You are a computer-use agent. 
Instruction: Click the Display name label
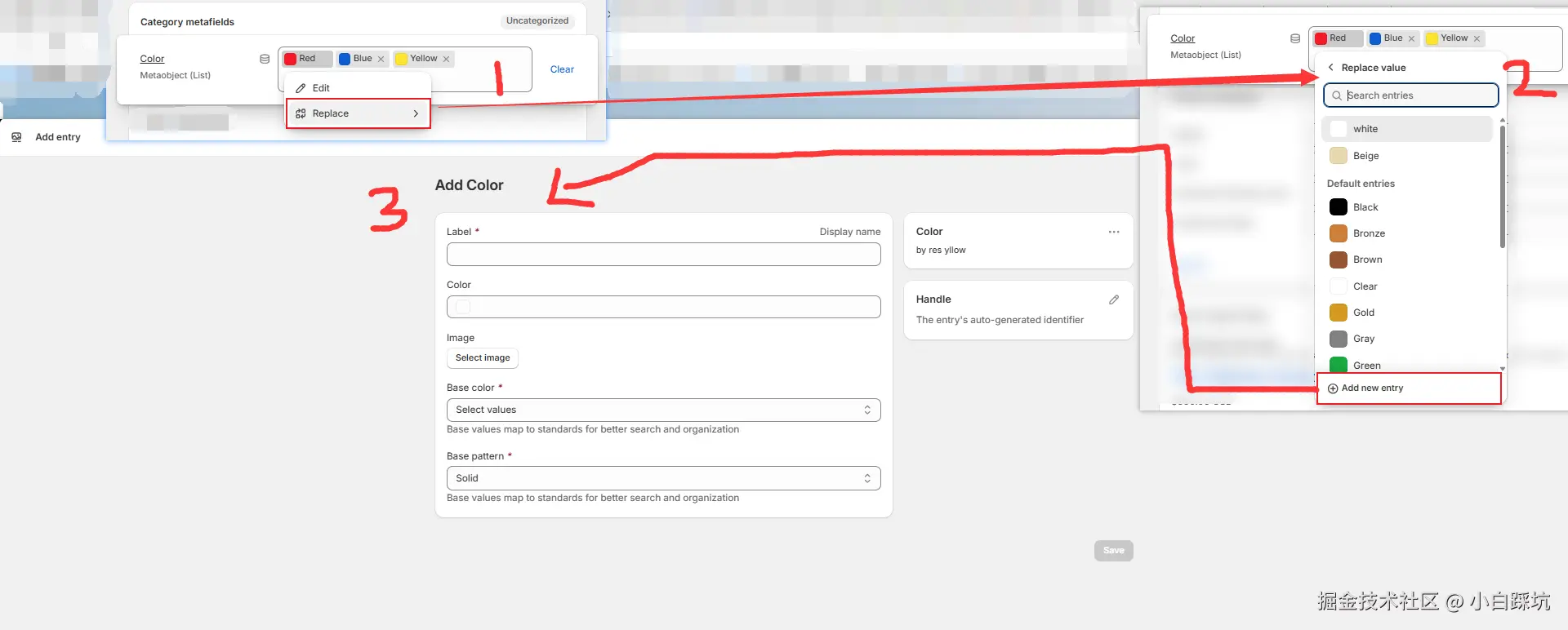850,232
